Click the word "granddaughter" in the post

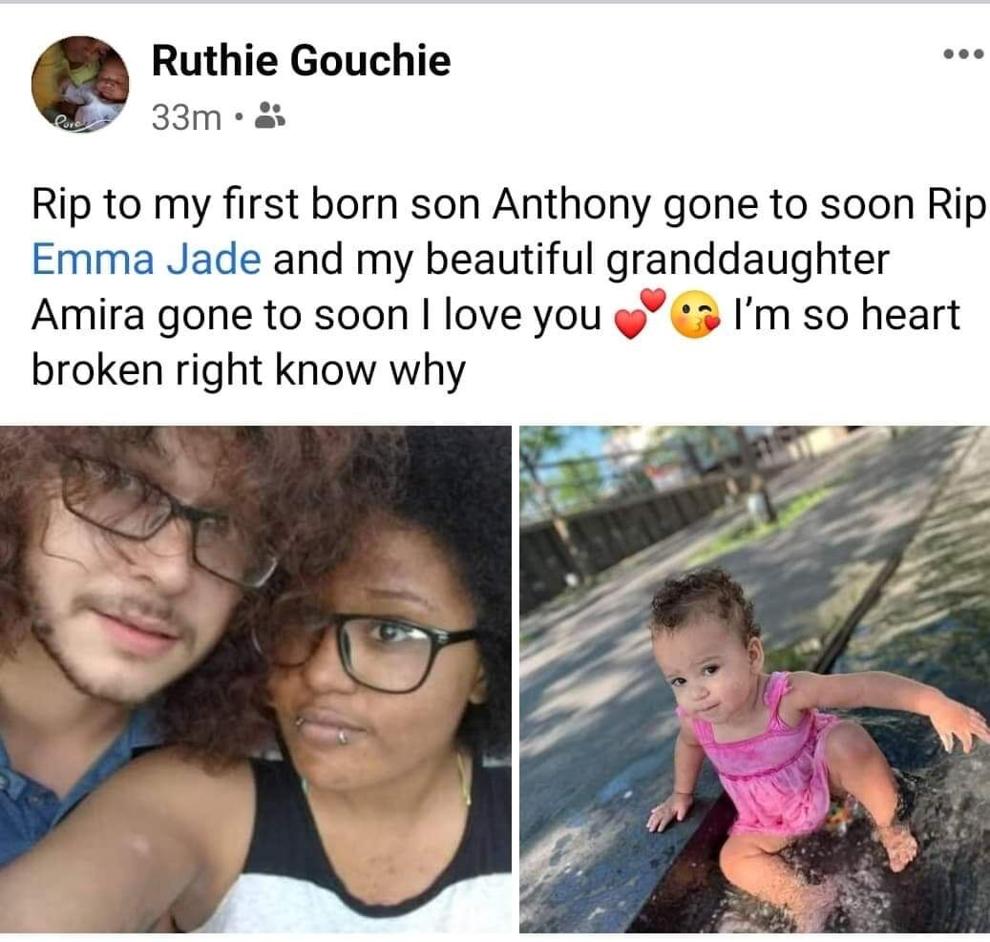tap(748, 260)
